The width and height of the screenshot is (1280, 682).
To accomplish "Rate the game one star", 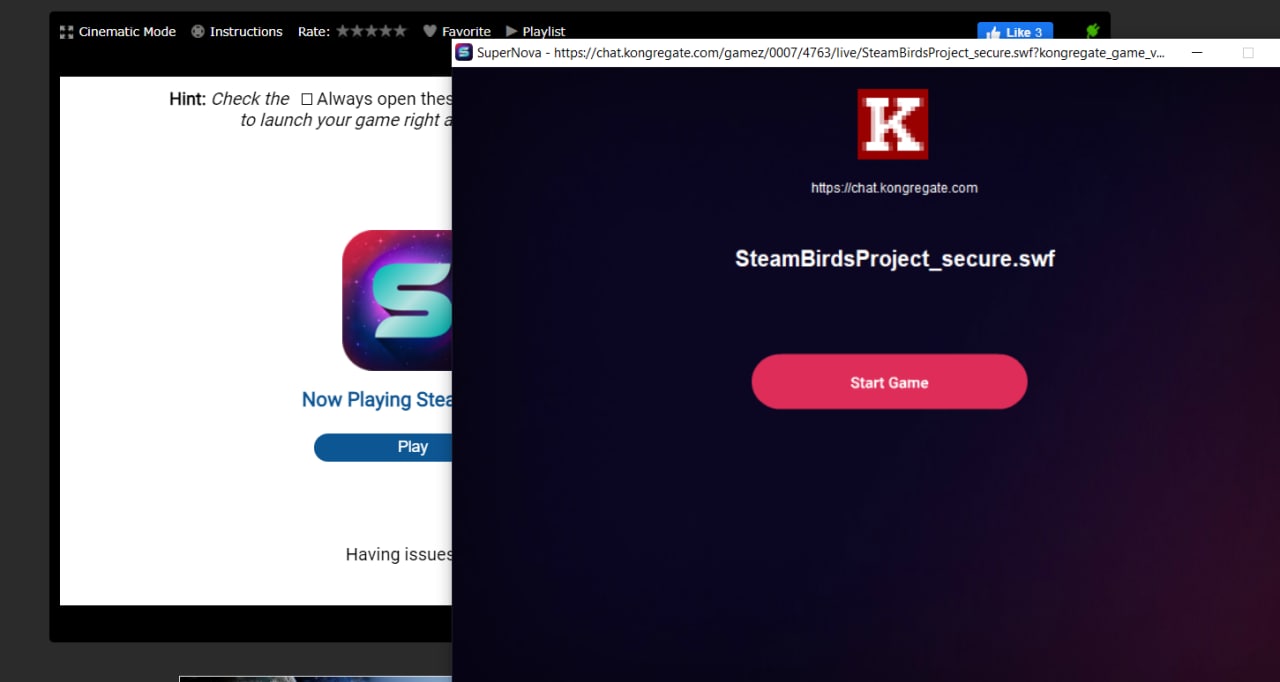I will (343, 31).
